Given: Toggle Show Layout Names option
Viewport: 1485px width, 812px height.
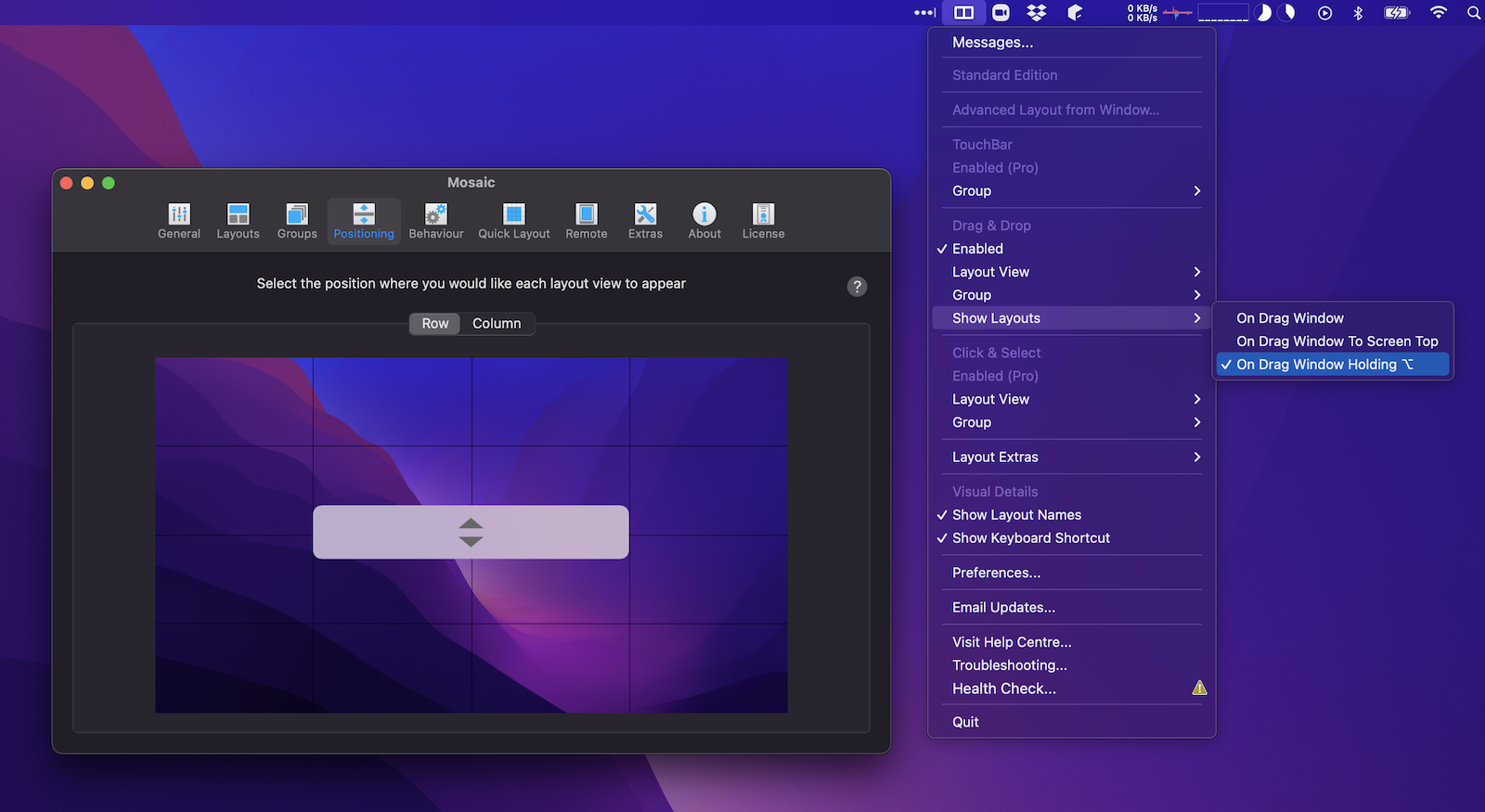Looking at the screenshot, I should [1016, 515].
